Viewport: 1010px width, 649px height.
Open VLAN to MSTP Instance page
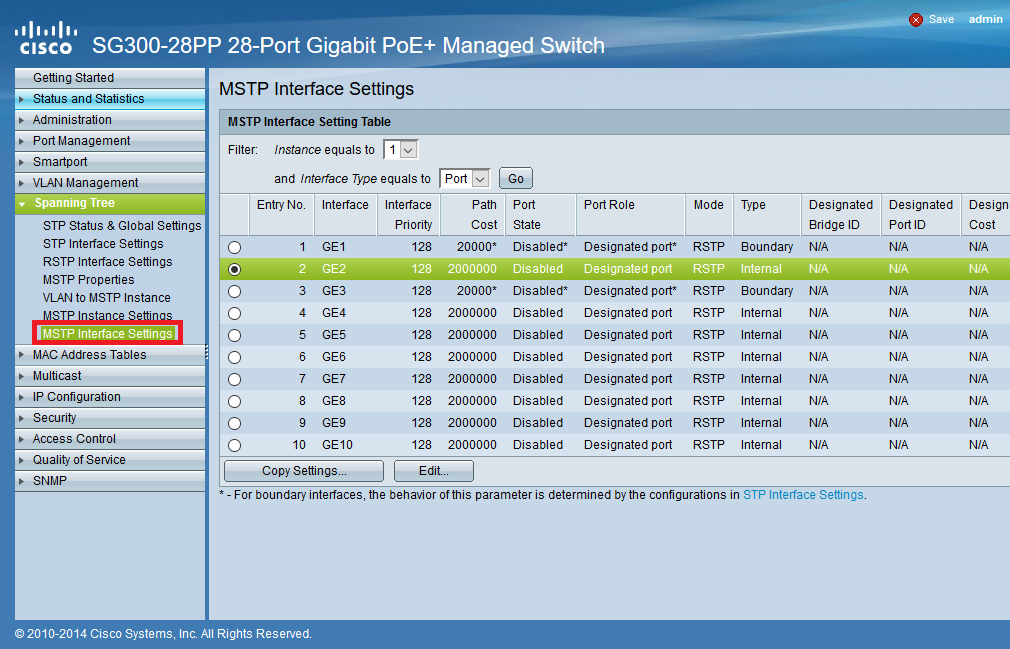tap(106, 298)
